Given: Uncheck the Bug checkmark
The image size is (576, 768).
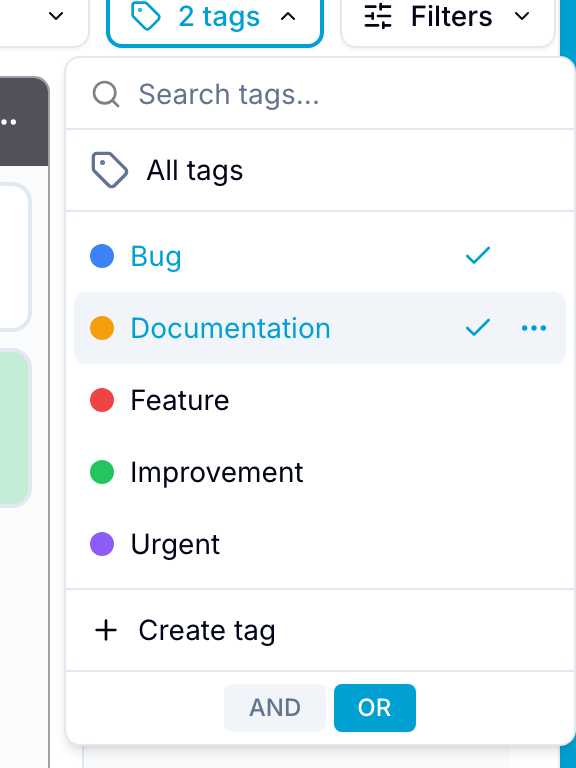Looking at the screenshot, I should [478, 256].
